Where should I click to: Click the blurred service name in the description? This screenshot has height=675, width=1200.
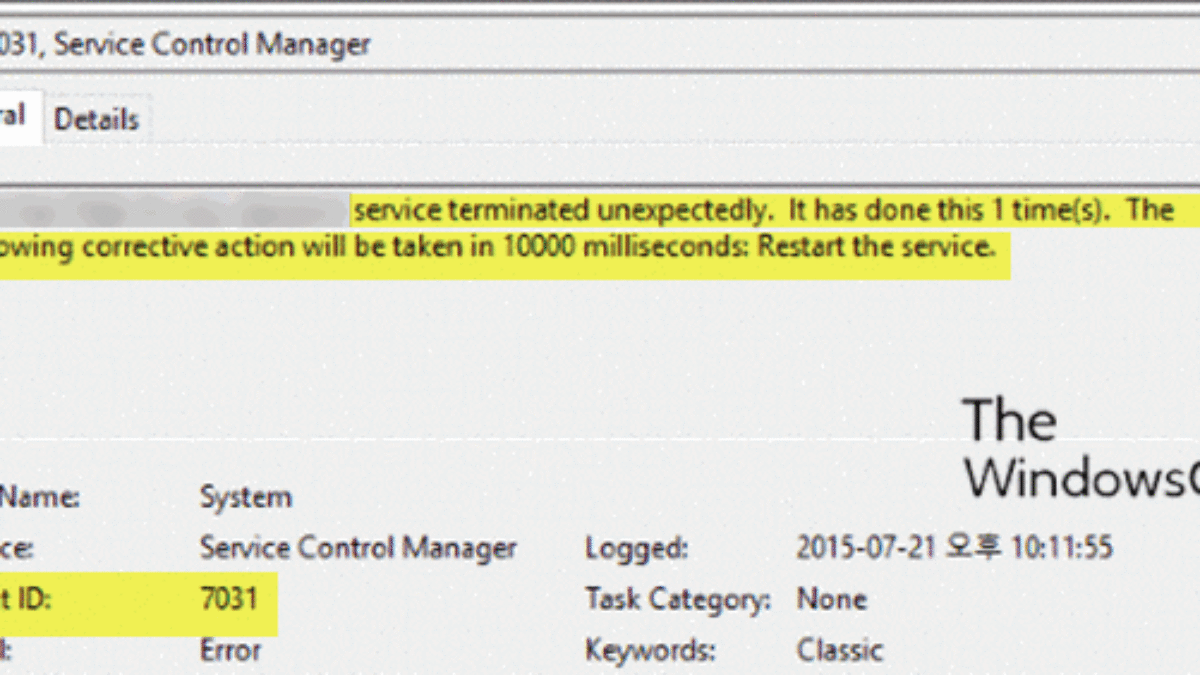(175, 211)
